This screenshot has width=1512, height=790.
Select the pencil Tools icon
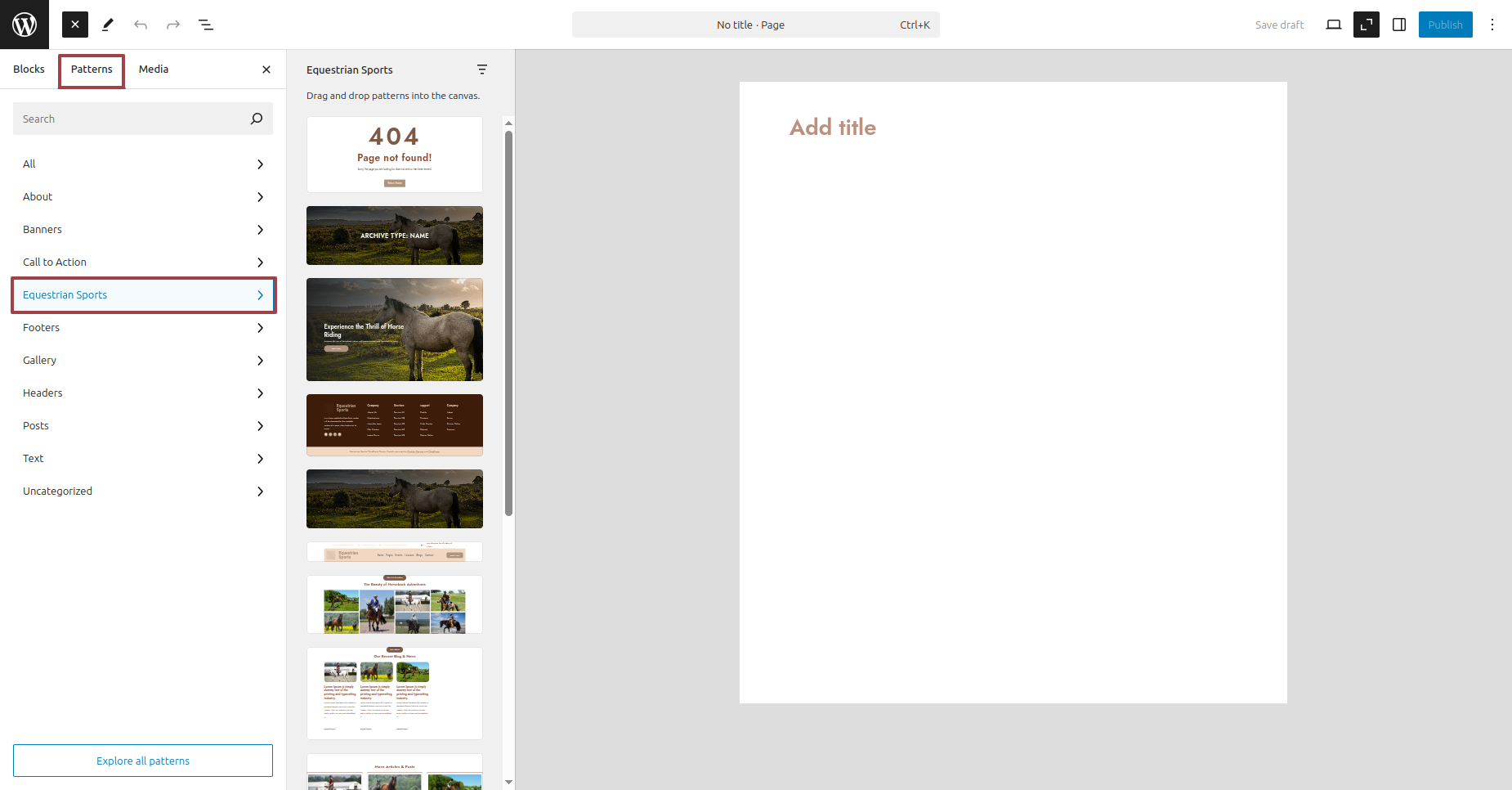coord(108,25)
